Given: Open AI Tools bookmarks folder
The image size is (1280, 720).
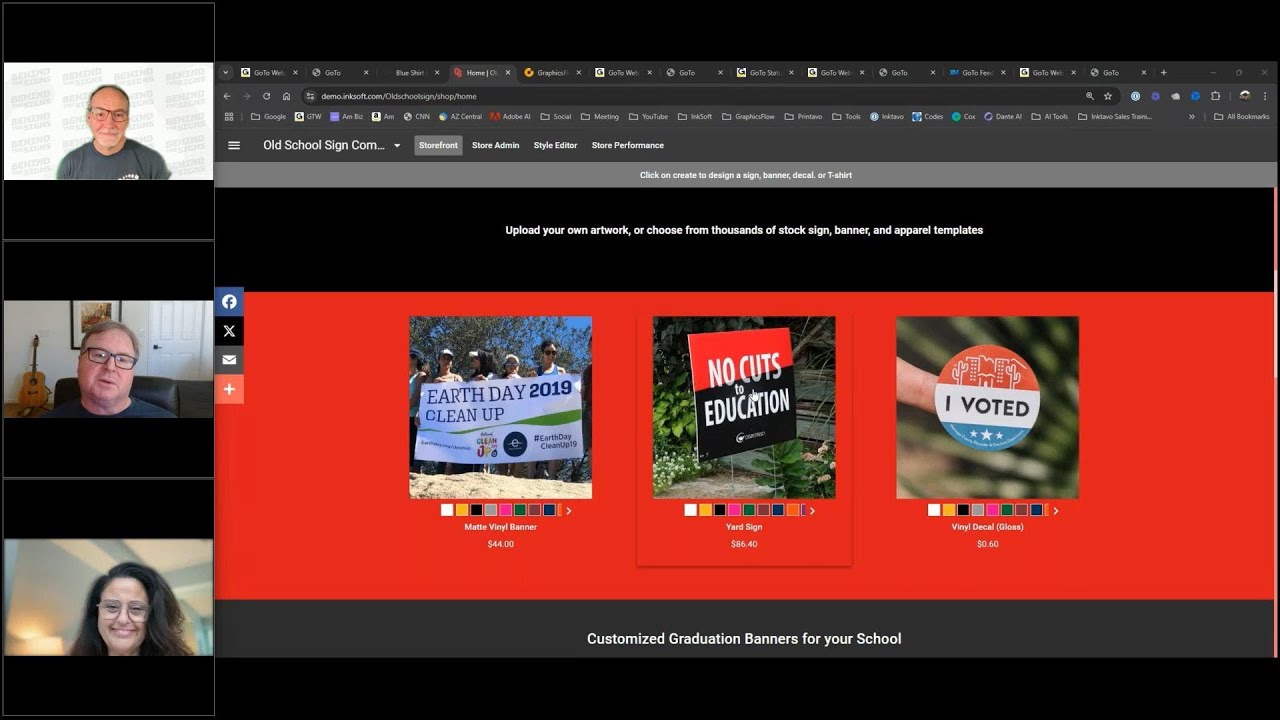Looking at the screenshot, I should click(x=1049, y=116).
